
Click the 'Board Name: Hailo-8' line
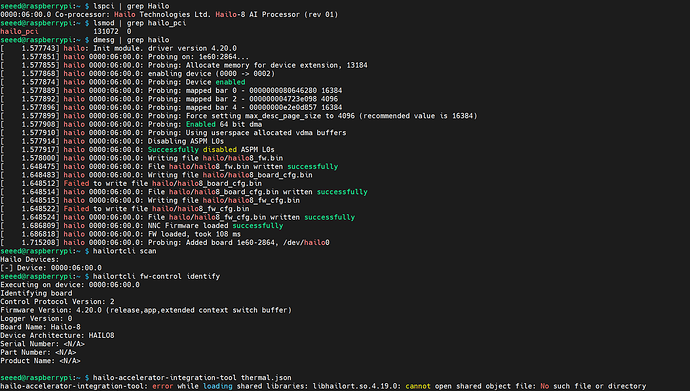pyautogui.click(x=40, y=327)
